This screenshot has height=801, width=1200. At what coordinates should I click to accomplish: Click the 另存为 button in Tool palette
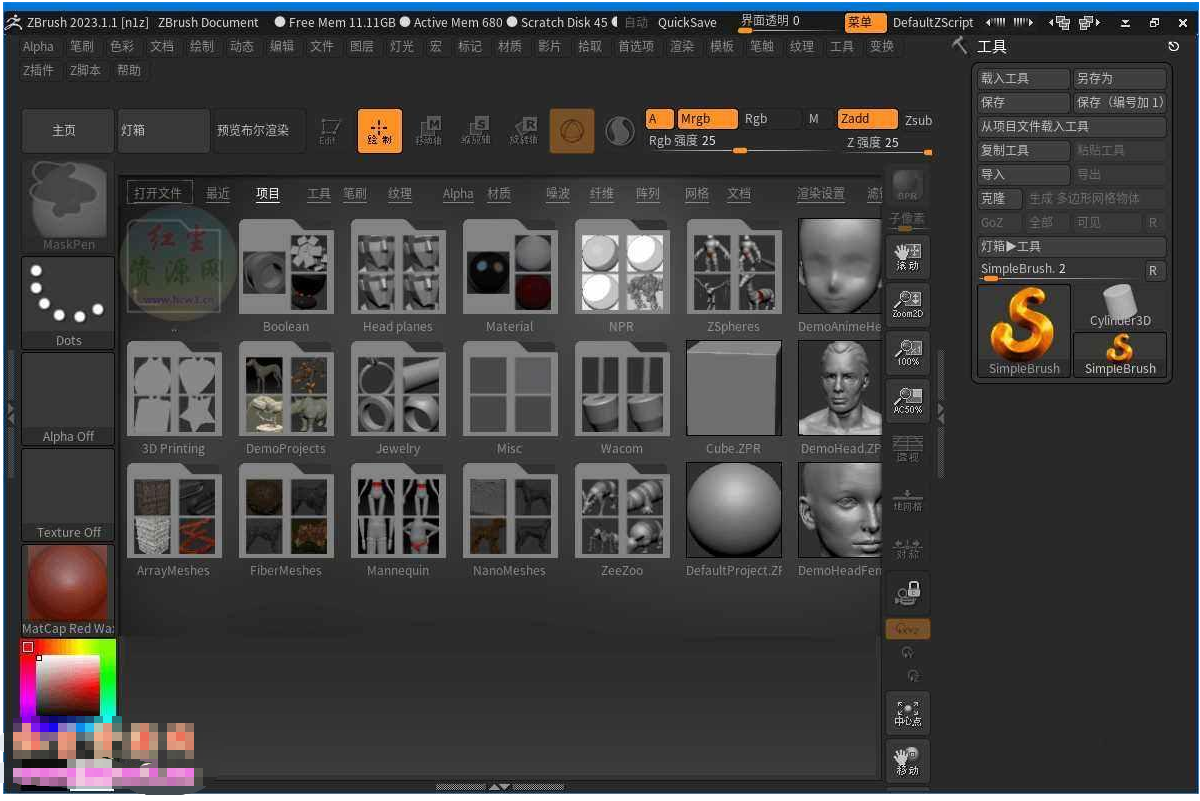[x=1121, y=77]
